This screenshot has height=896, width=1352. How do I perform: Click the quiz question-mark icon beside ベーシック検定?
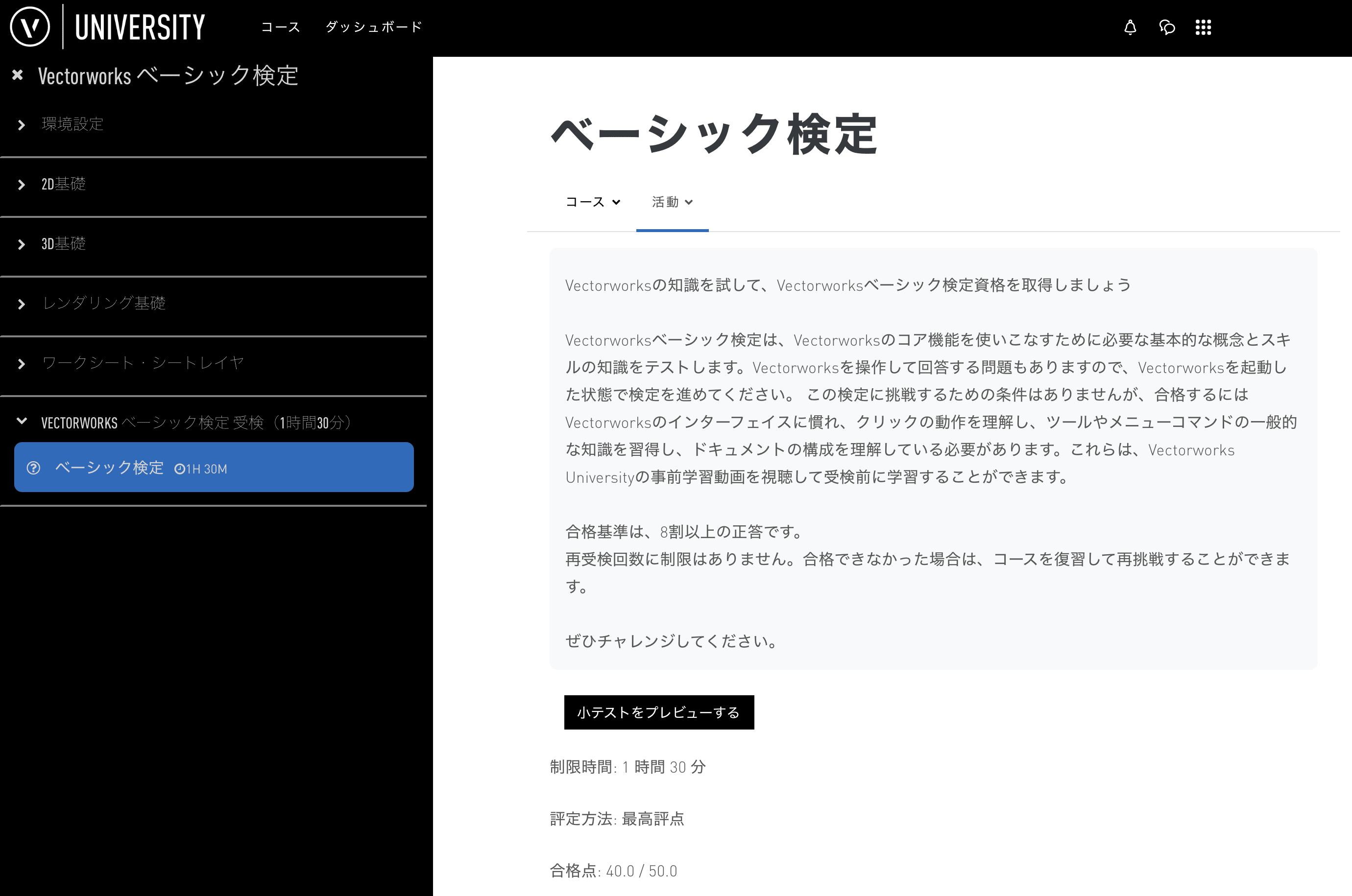(x=34, y=468)
